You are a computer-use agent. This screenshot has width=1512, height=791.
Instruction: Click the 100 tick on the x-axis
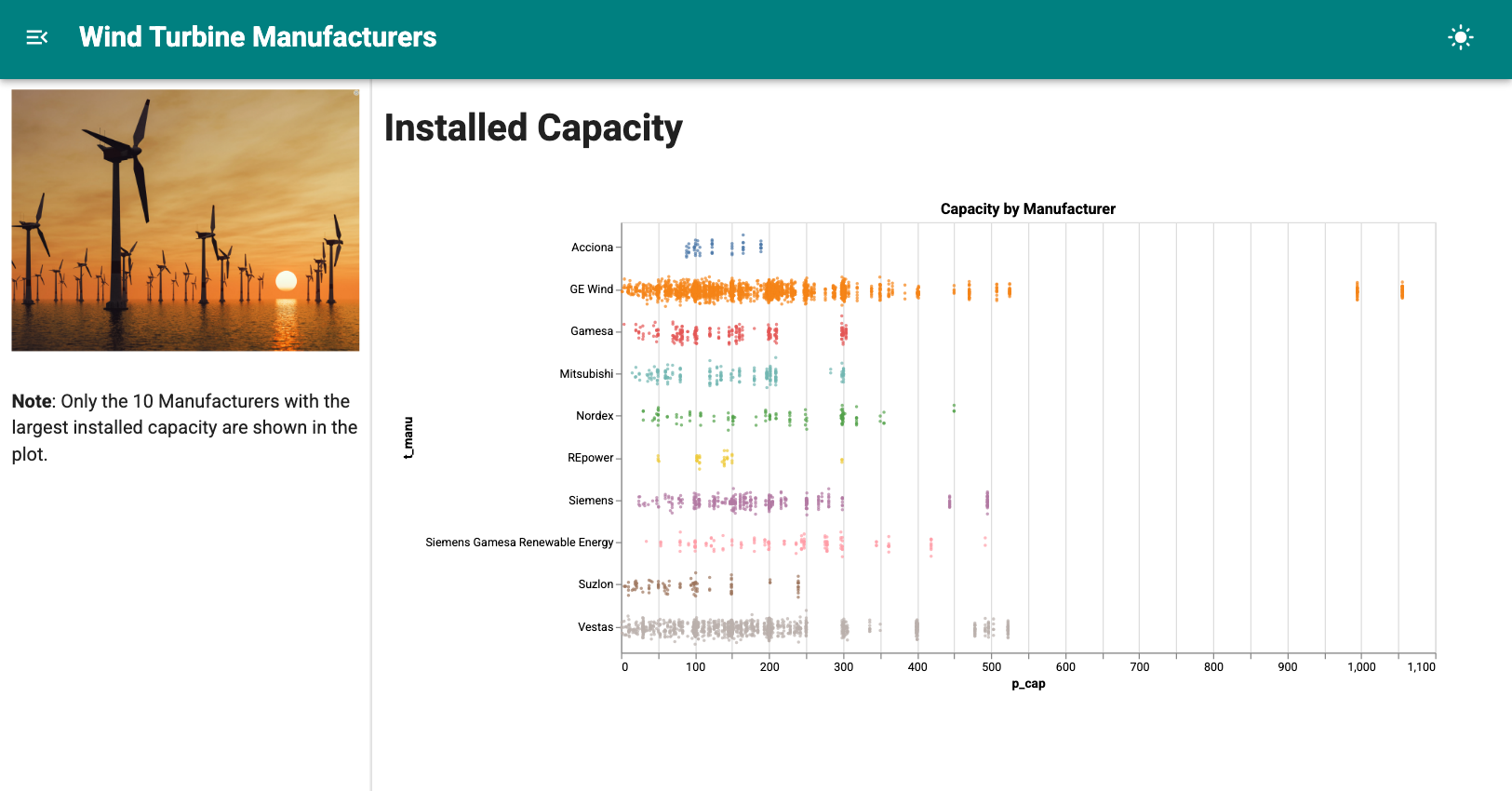pos(696,667)
